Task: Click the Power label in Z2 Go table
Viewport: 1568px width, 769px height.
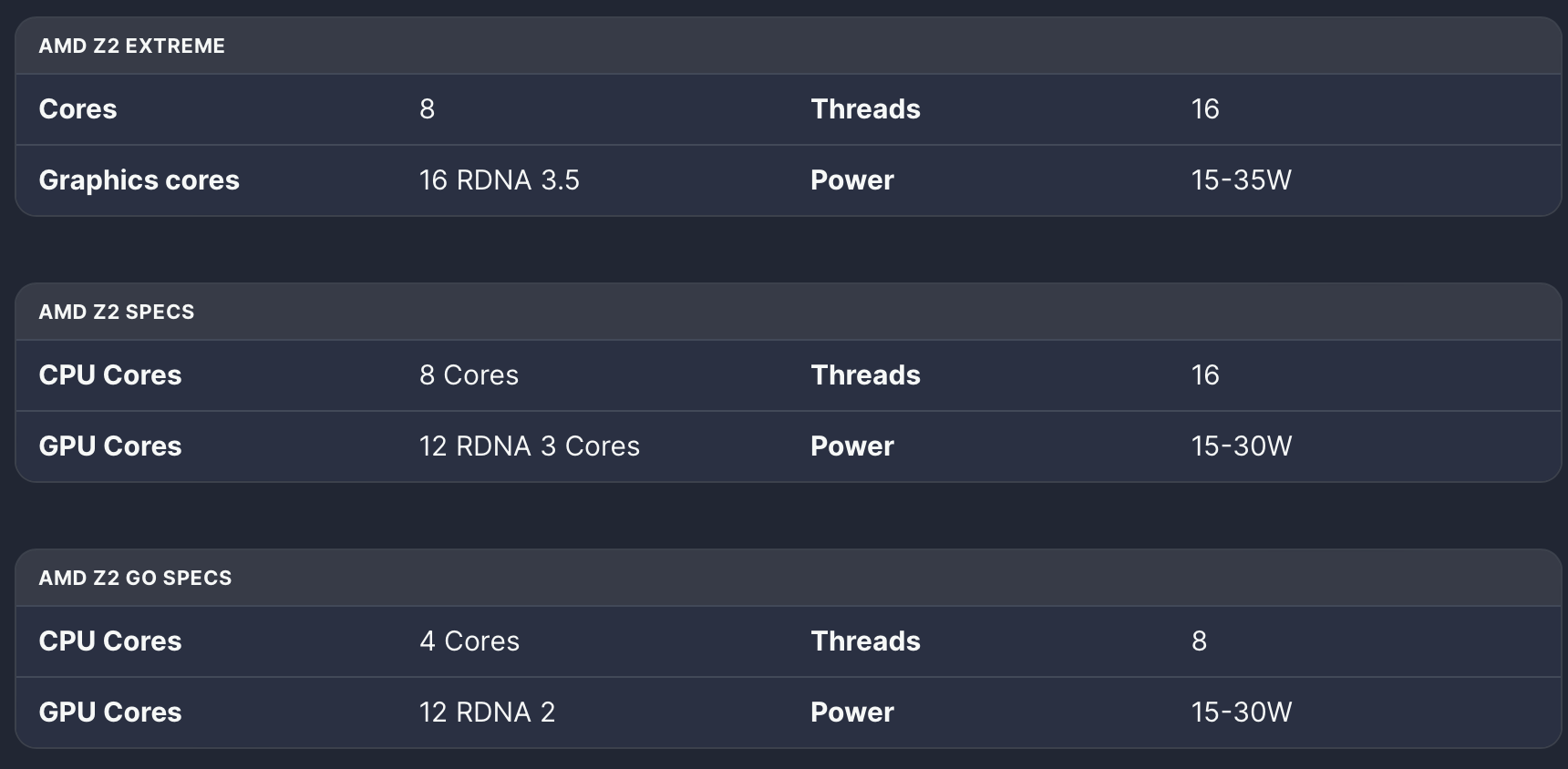Action: pyautogui.click(x=851, y=713)
